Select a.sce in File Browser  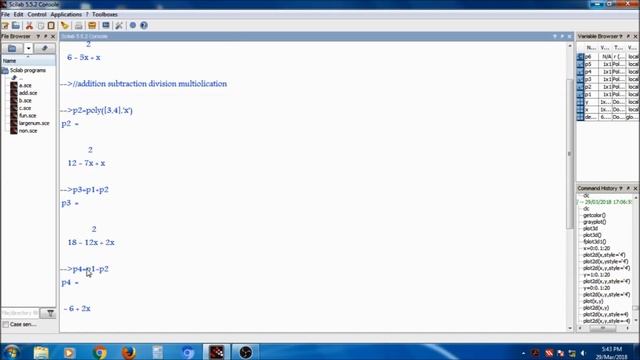click(x=25, y=85)
